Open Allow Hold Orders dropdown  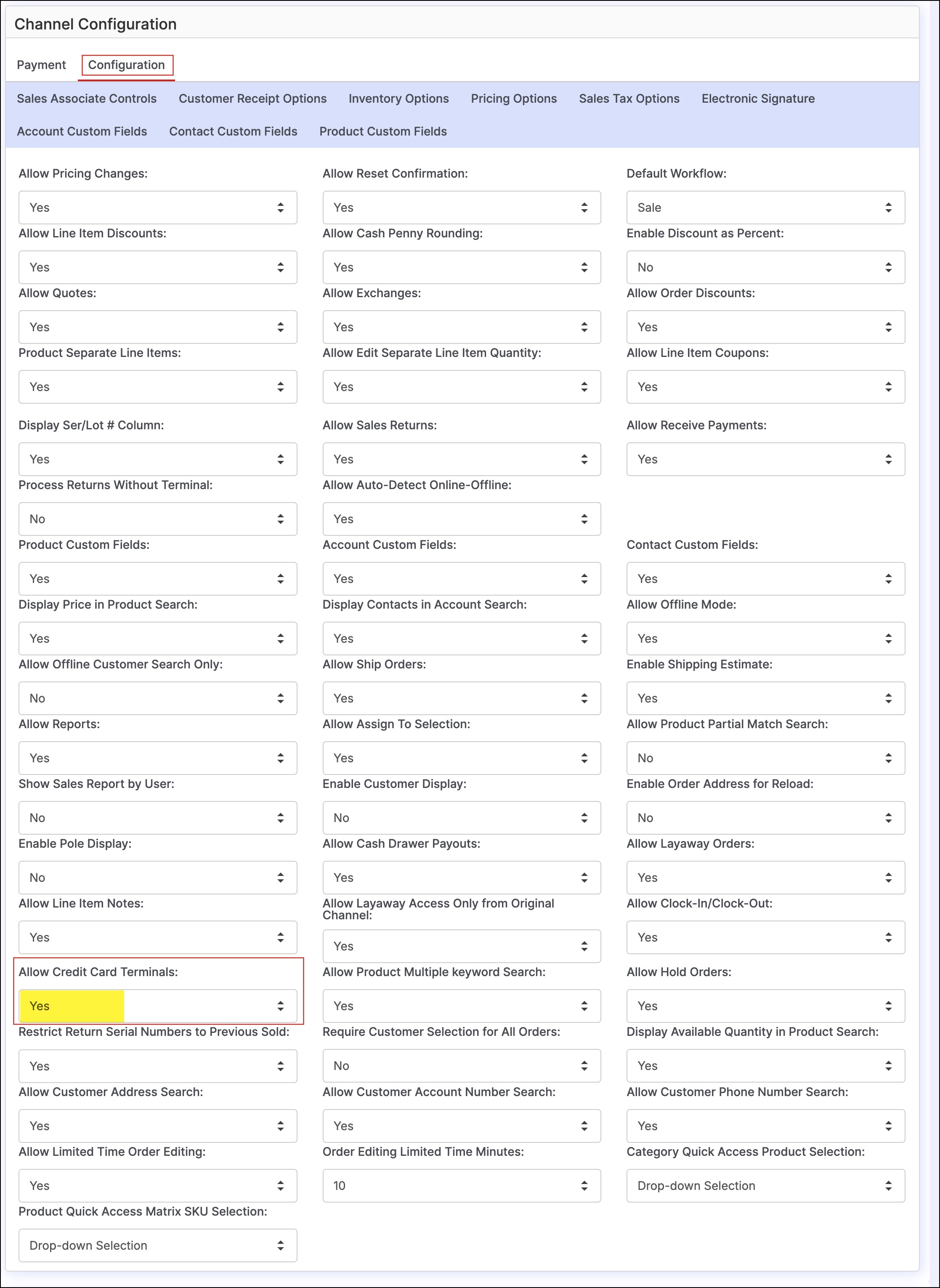765,1006
